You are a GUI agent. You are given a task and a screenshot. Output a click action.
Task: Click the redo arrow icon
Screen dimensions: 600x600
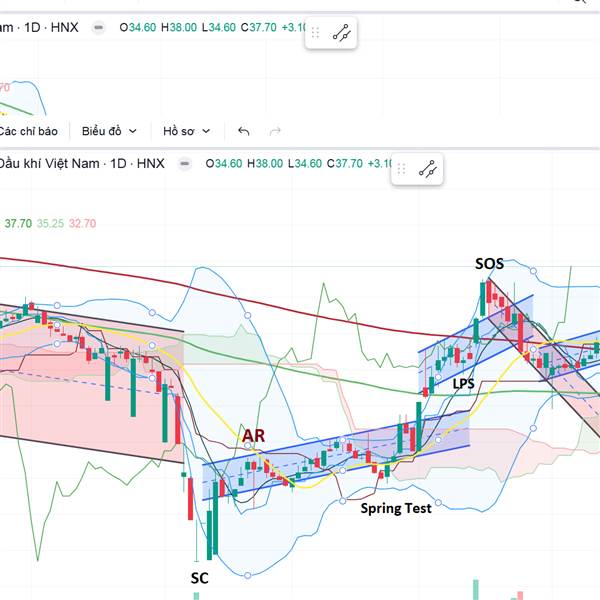click(275, 131)
